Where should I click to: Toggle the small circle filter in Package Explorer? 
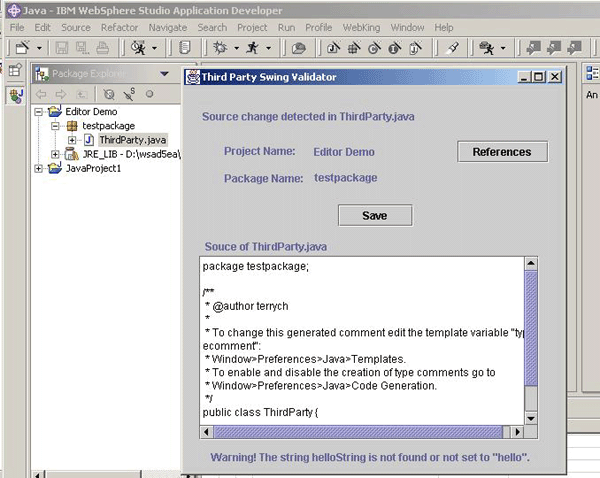(150, 94)
